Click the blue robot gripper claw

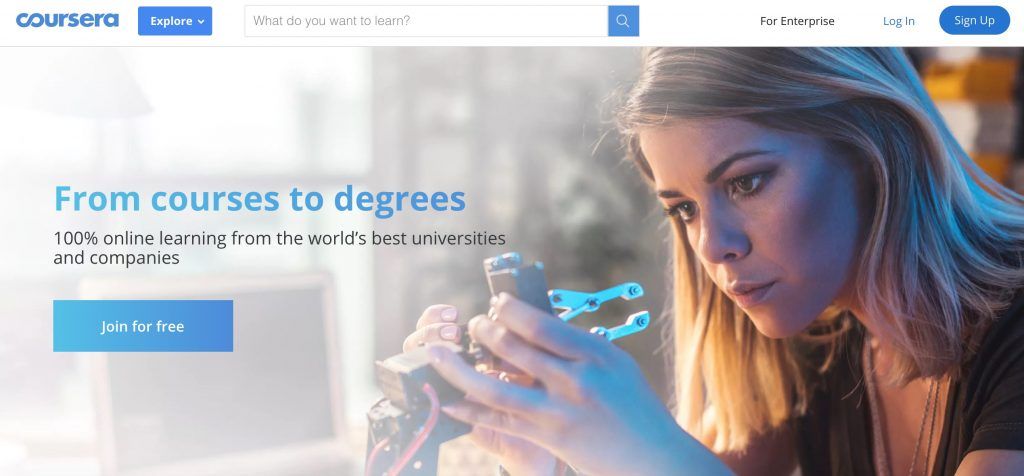[x=598, y=307]
